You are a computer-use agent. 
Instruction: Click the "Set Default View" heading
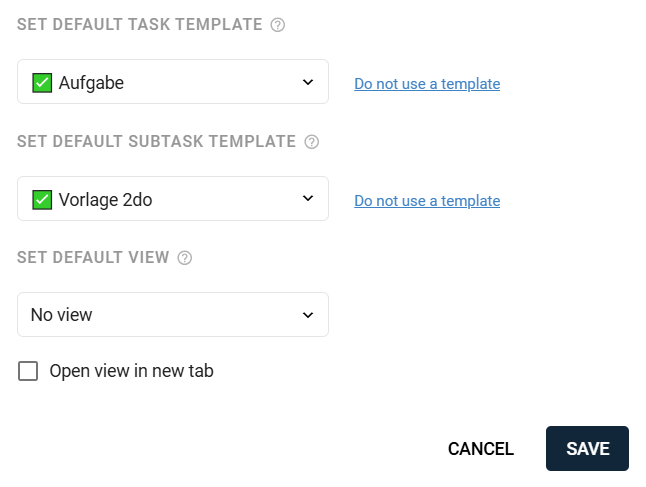[93, 258]
